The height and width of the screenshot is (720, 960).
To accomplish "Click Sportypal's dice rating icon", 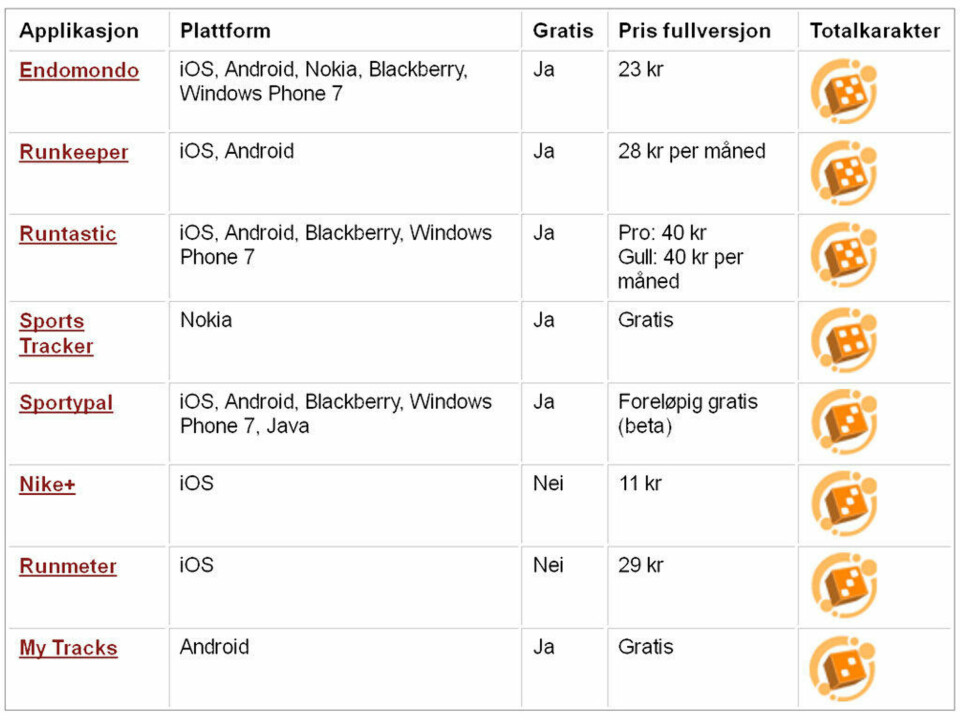I will point(844,422).
